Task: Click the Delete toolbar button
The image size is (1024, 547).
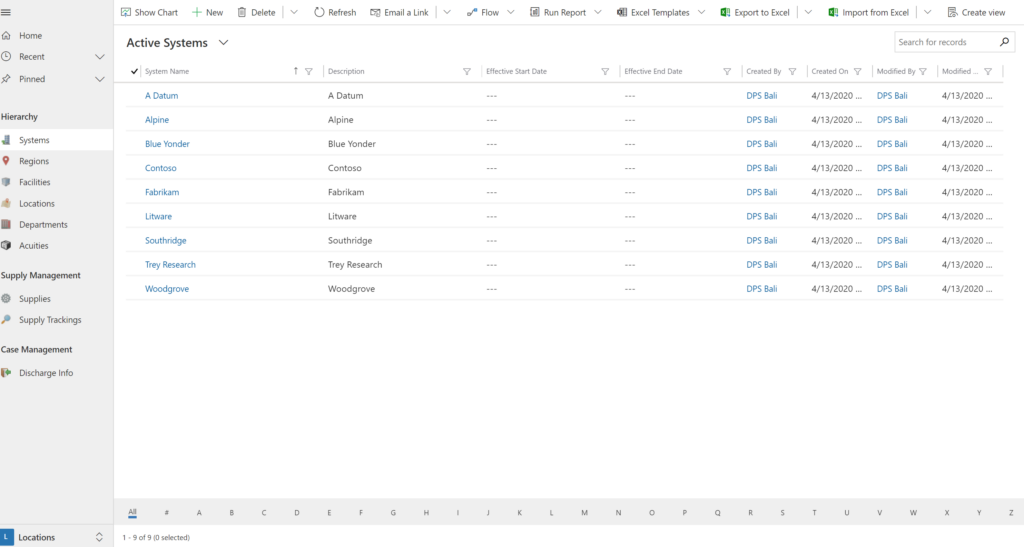Action: pyautogui.click(x=257, y=12)
